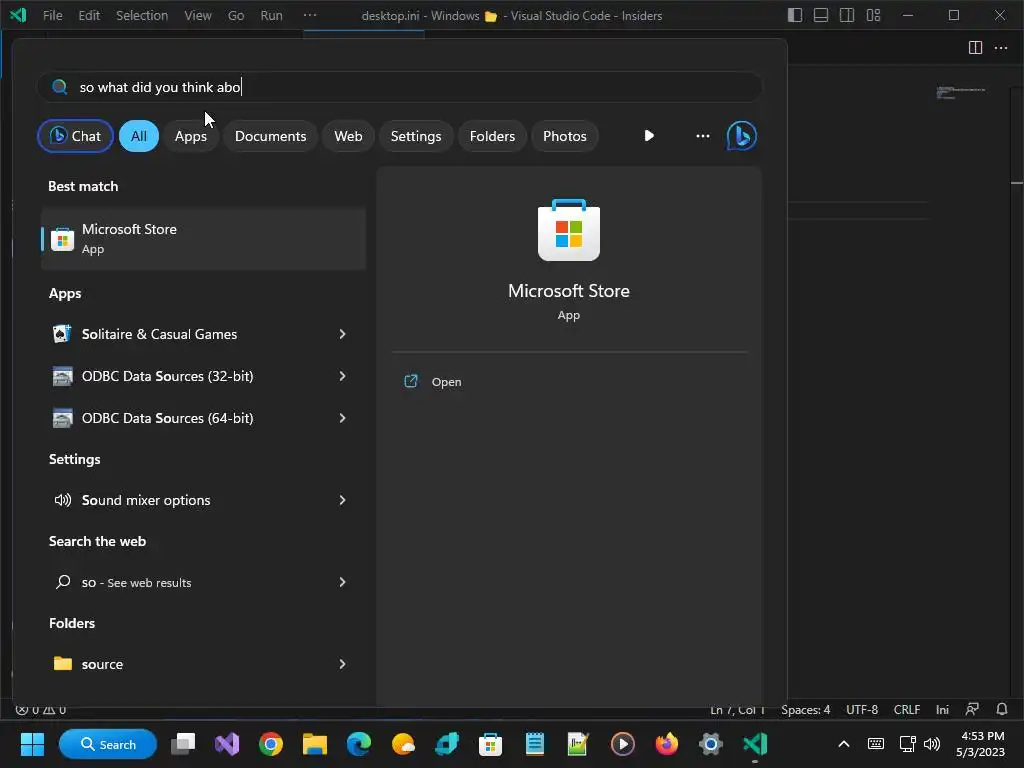
Task: Split the VS Code editor right
Action: [975, 48]
